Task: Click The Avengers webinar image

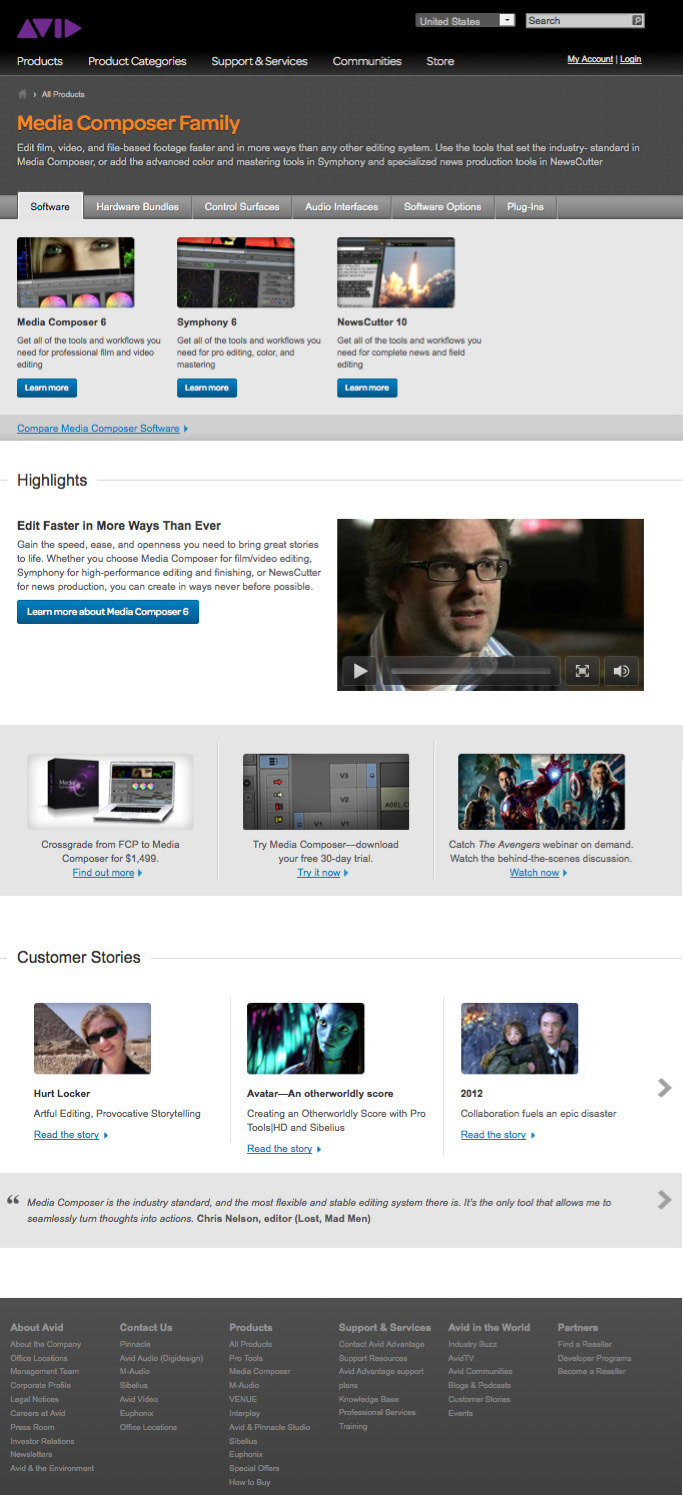Action: pyautogui.click(x=541, y=791)
